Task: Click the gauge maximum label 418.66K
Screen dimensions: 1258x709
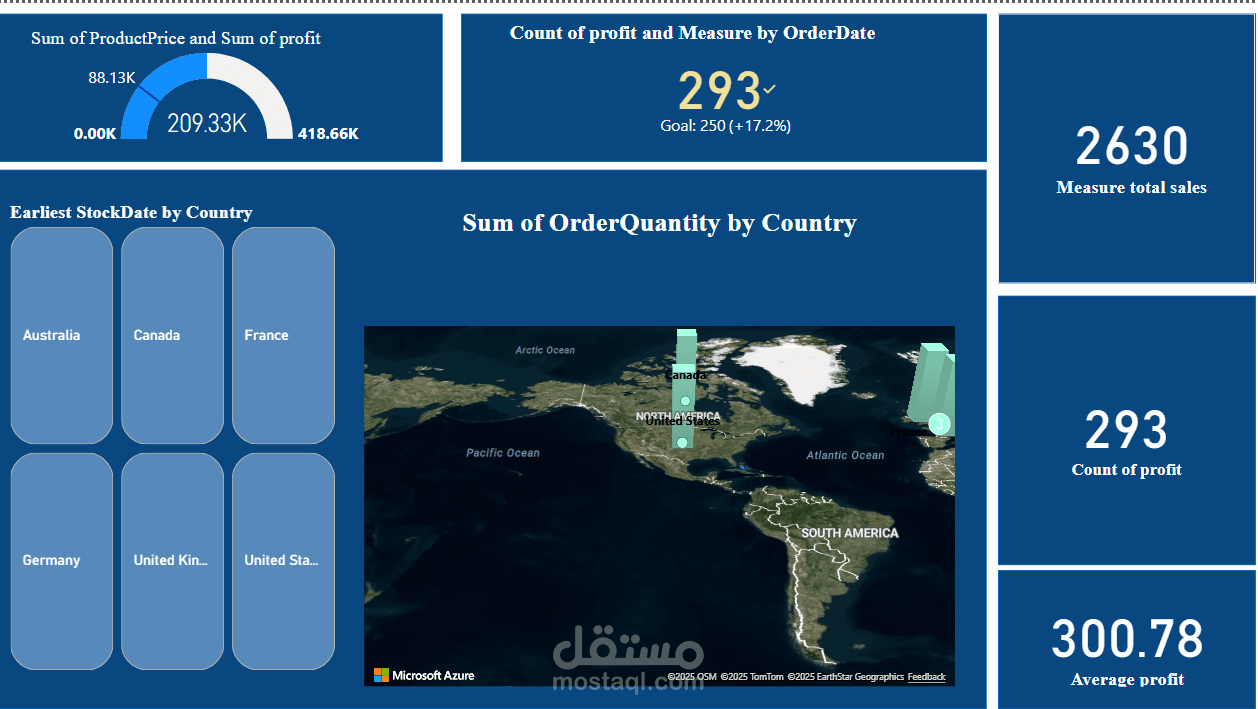Action: (x=328, y=133)
